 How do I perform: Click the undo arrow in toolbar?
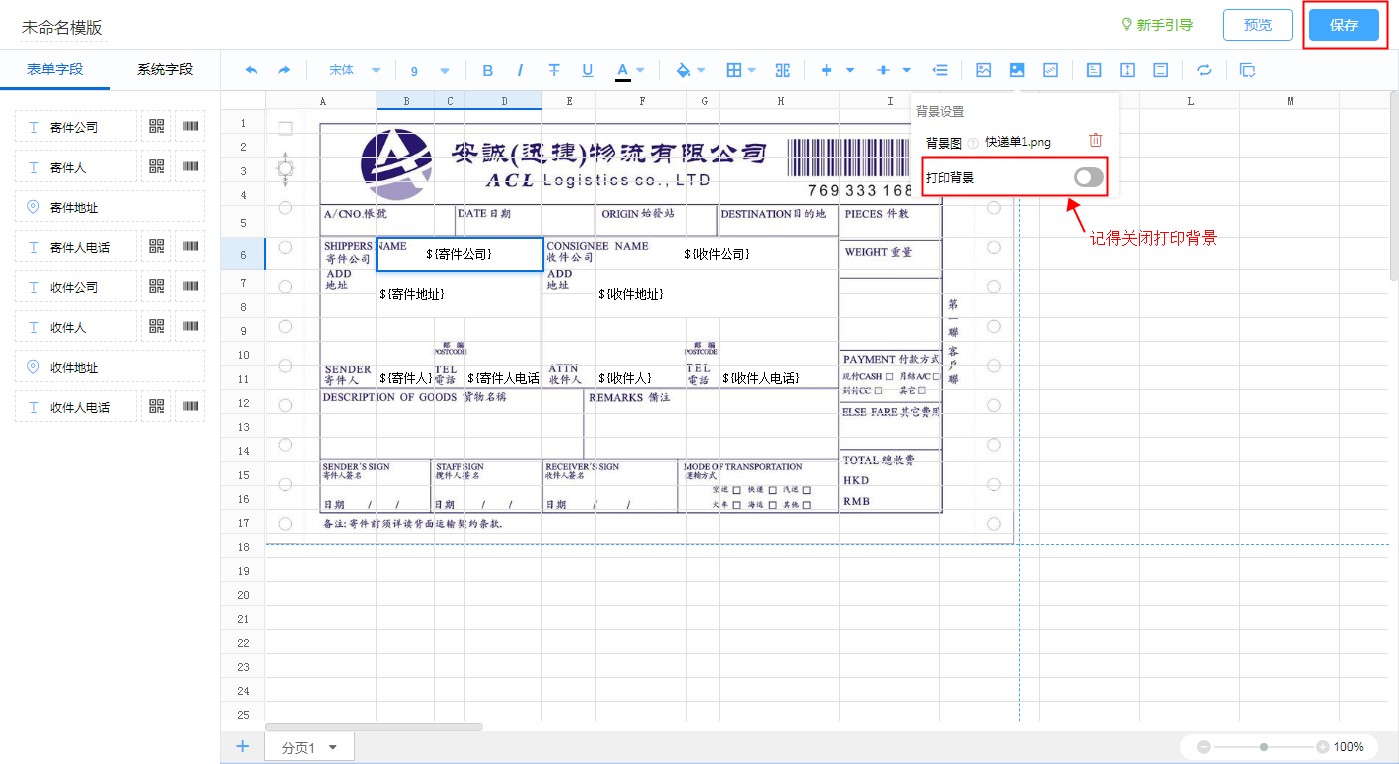pyautogui.click(x=251, y=70)
